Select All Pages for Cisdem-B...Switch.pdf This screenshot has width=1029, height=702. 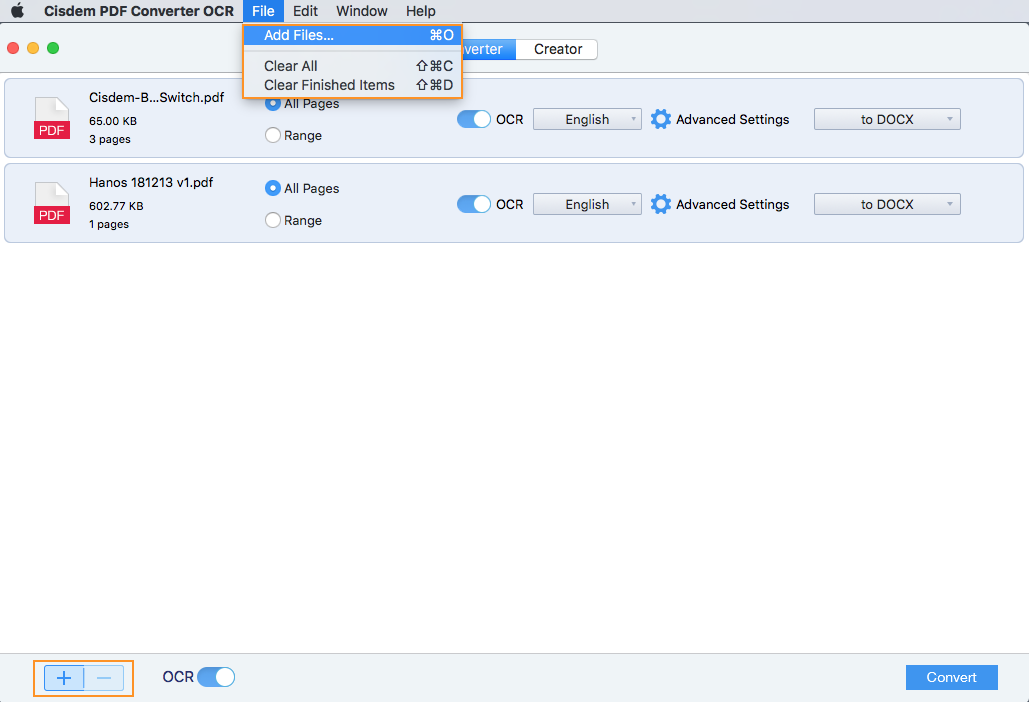point(273,104)
